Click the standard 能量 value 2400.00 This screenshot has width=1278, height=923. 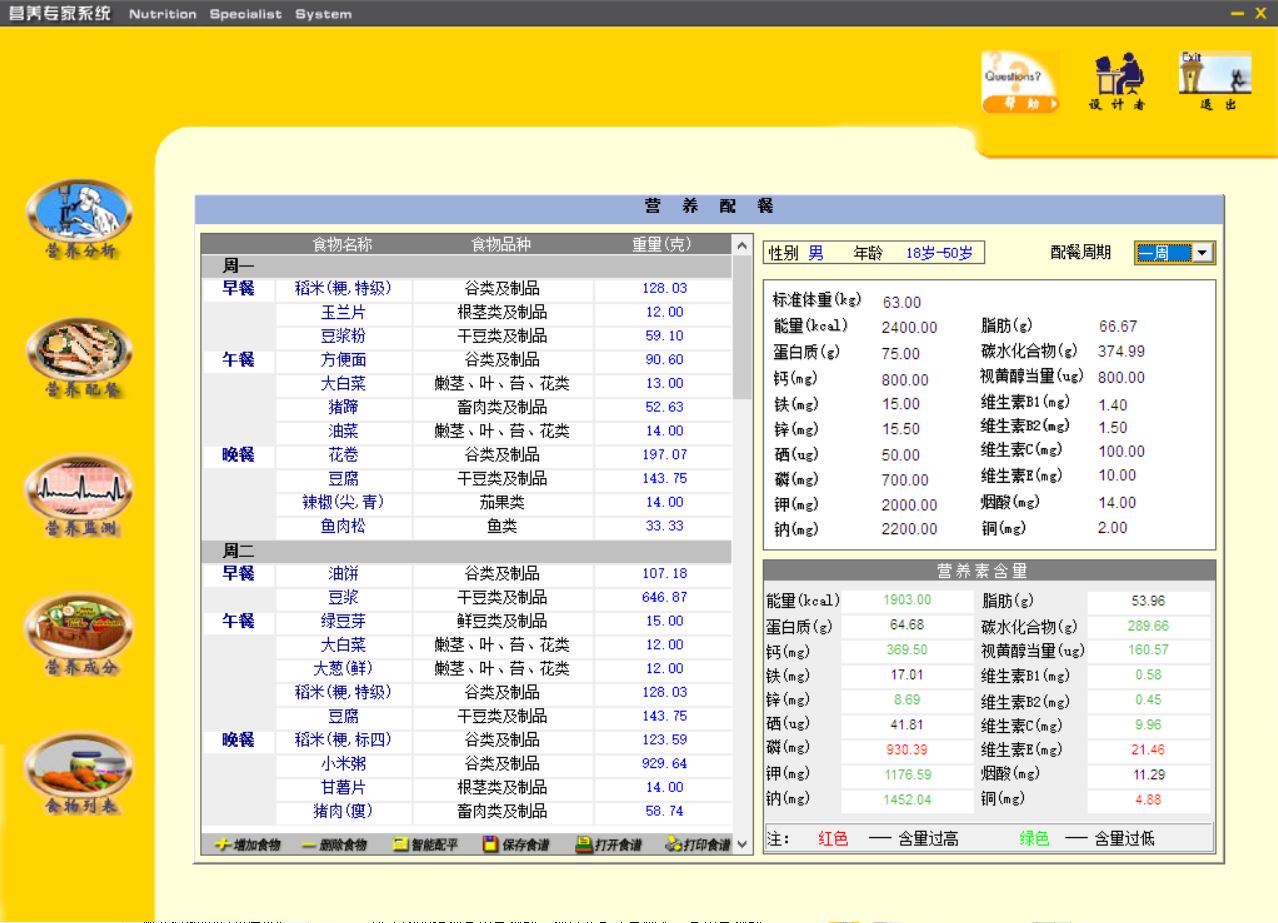click(x=909, y=328)
